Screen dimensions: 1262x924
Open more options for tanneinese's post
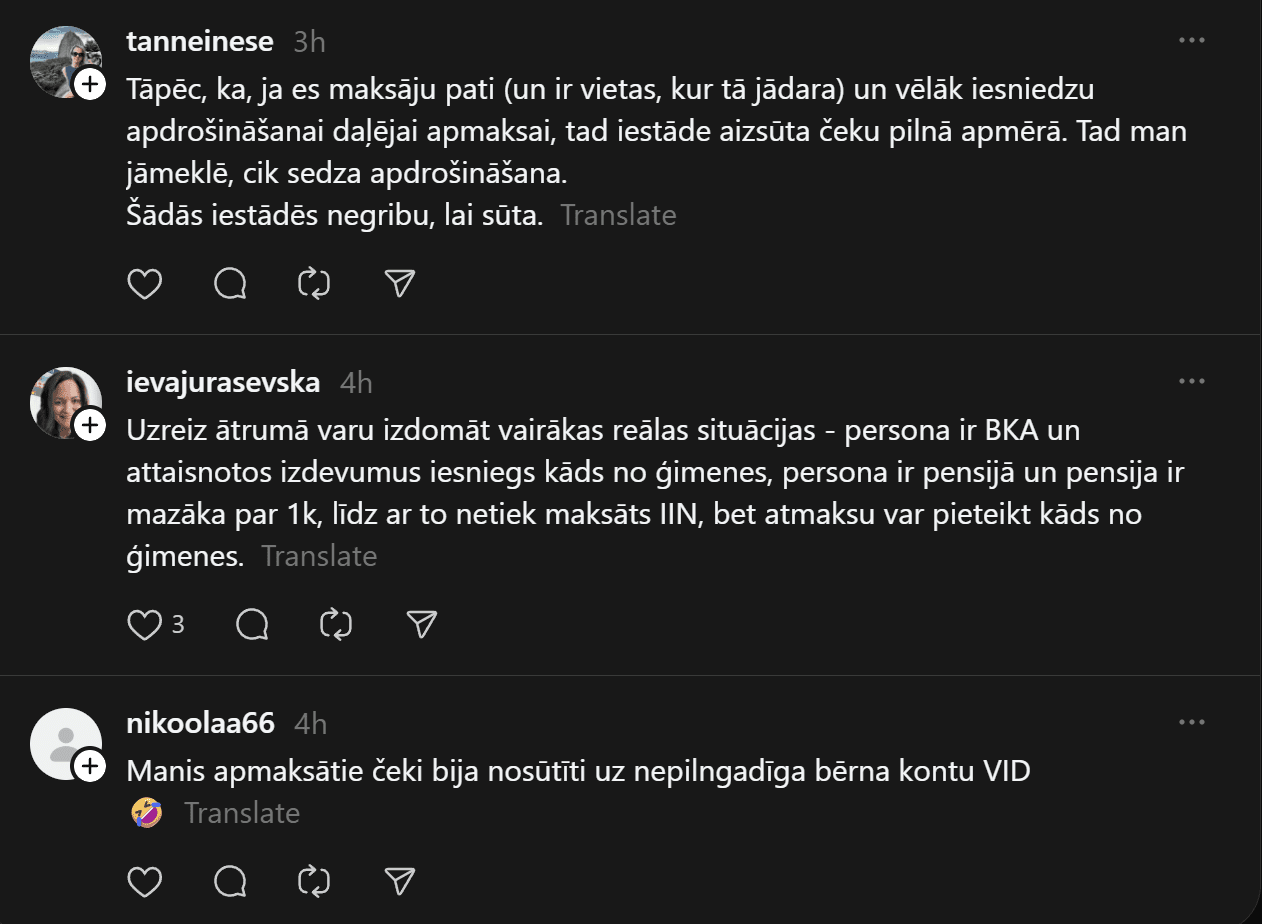pyautogui.click(x=1192, y=41)
